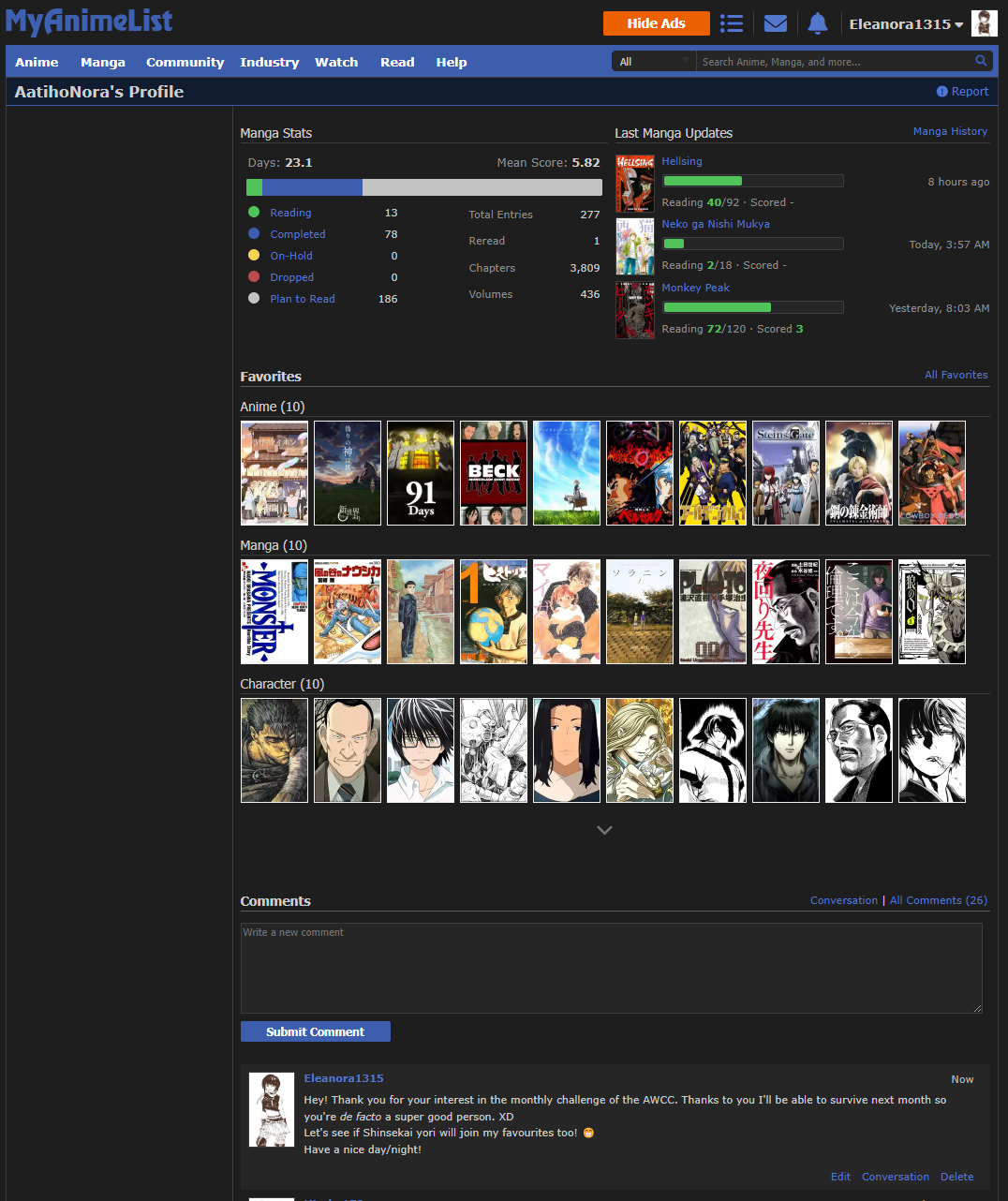This screenshot has width=1008, height=1201.
Task: Open the Anime menu
Action: point(37,62)
